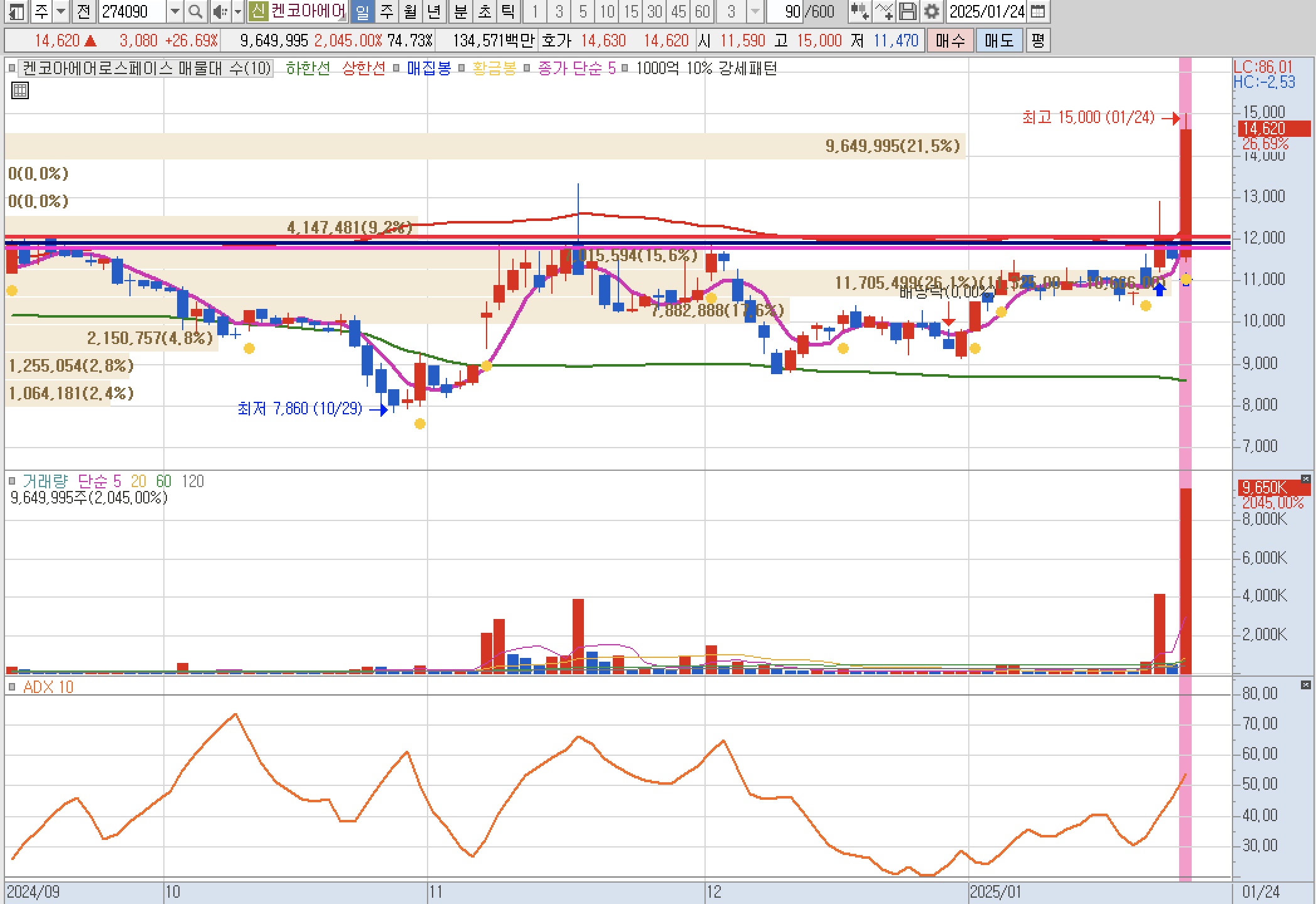The image size is (1316, 904).
Task: Click the grid table icon in chart
Action: (20, 91)
